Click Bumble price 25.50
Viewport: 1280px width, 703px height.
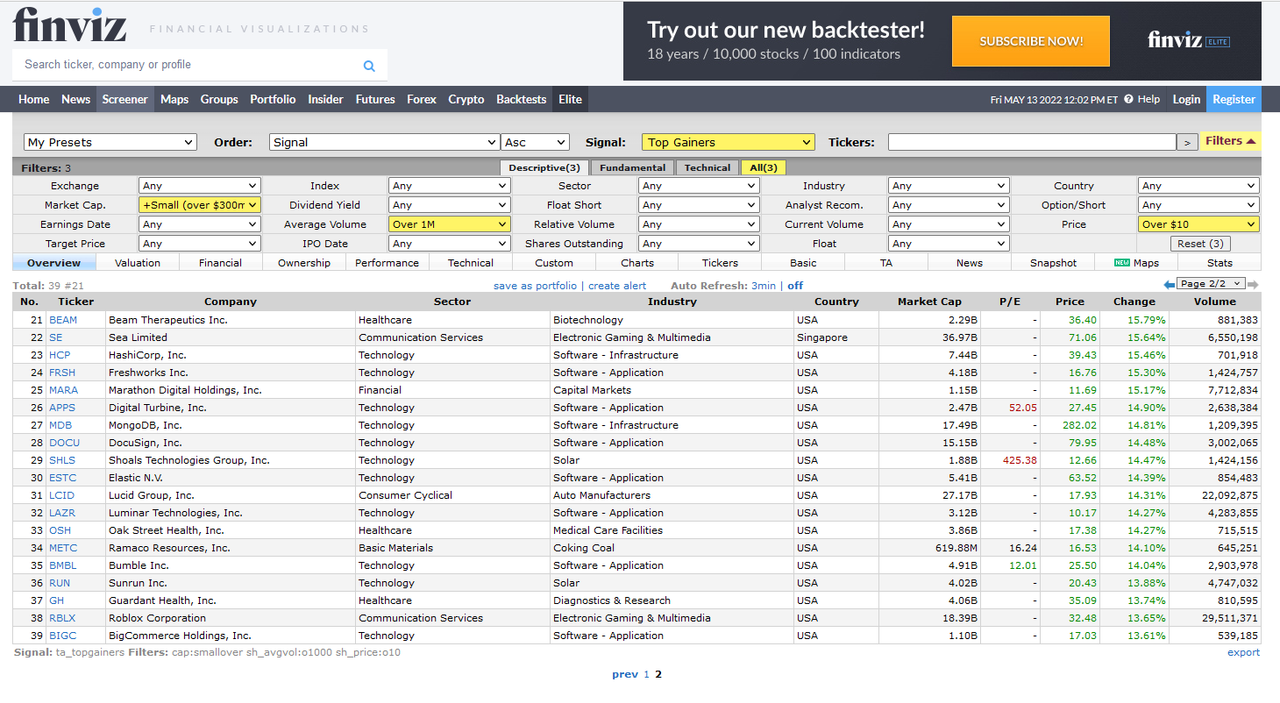point(1083,565)
